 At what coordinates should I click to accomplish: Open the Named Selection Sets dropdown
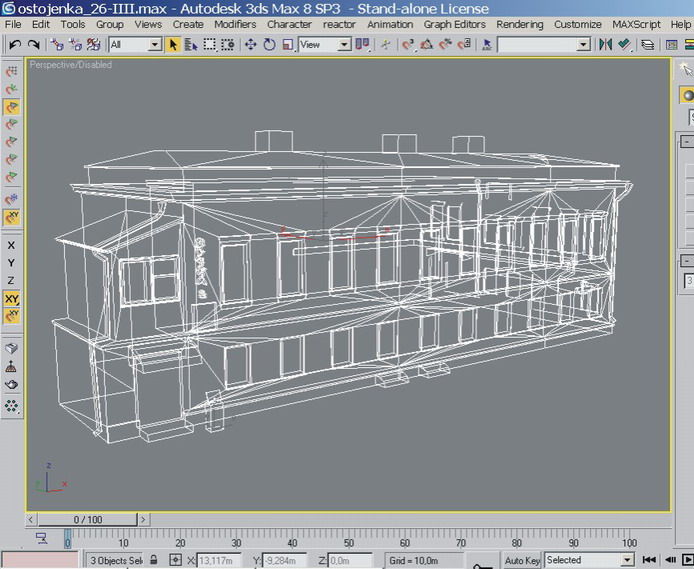(583, 45)
